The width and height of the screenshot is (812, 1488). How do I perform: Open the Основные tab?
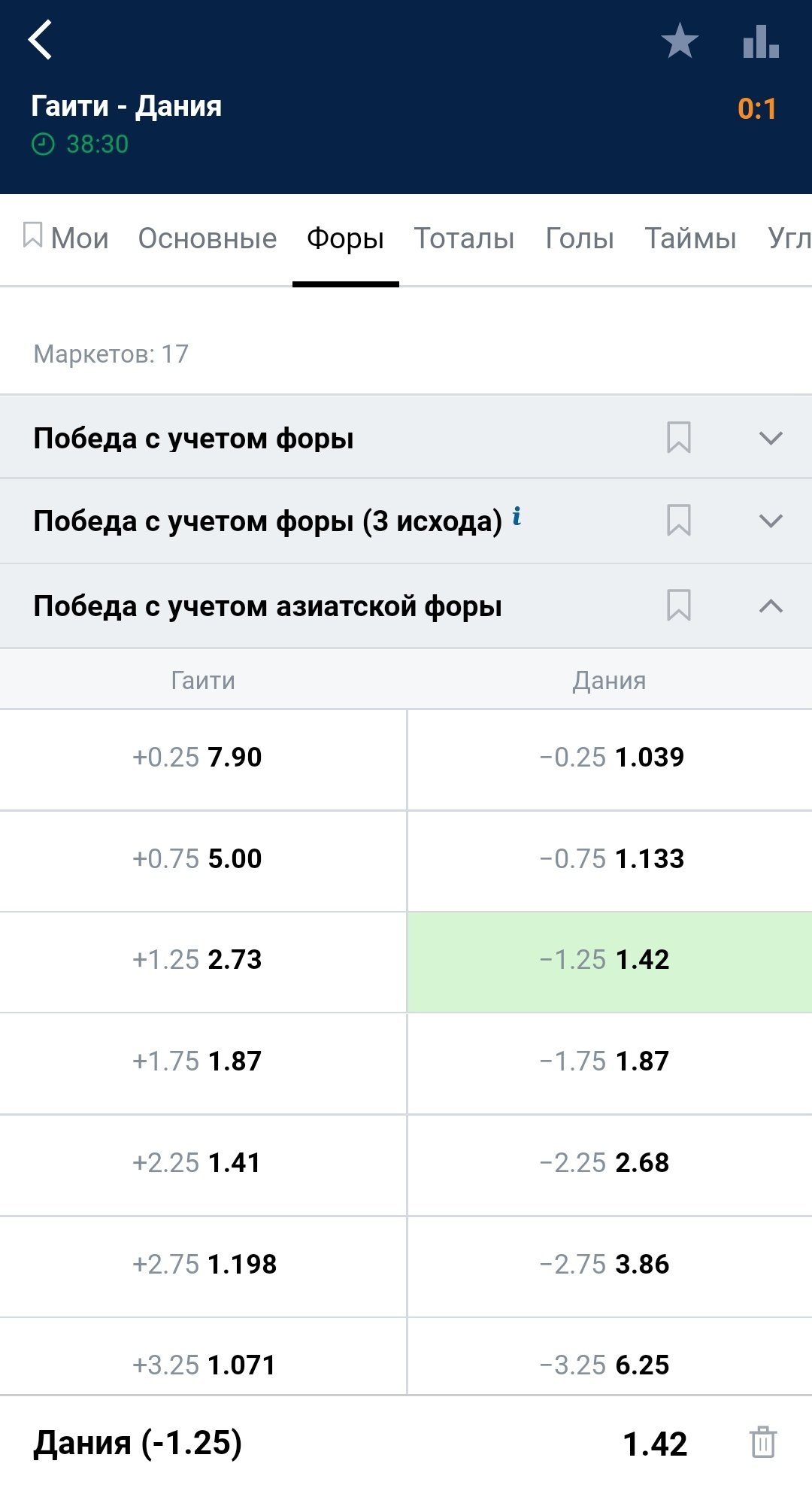click(208, 238)
